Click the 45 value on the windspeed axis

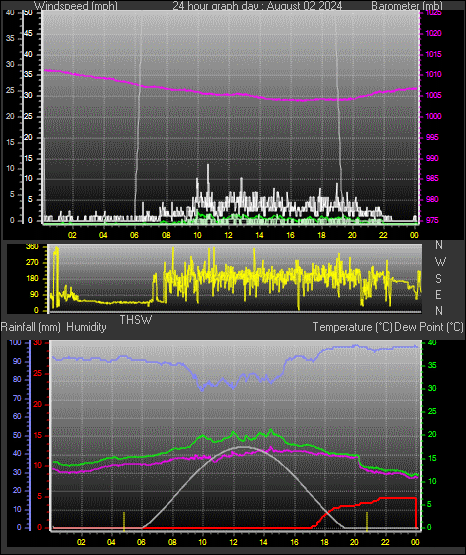(x=28, y=34)
